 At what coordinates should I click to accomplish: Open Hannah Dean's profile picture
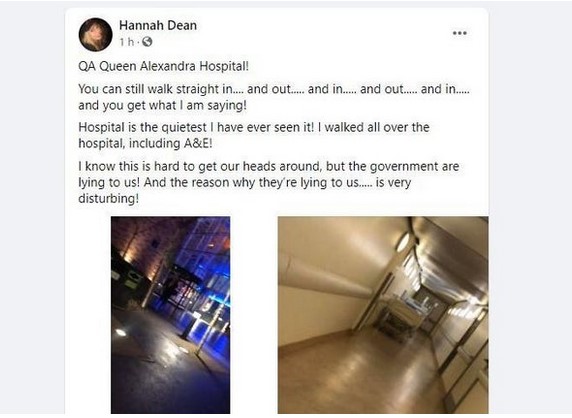point(96,34)
